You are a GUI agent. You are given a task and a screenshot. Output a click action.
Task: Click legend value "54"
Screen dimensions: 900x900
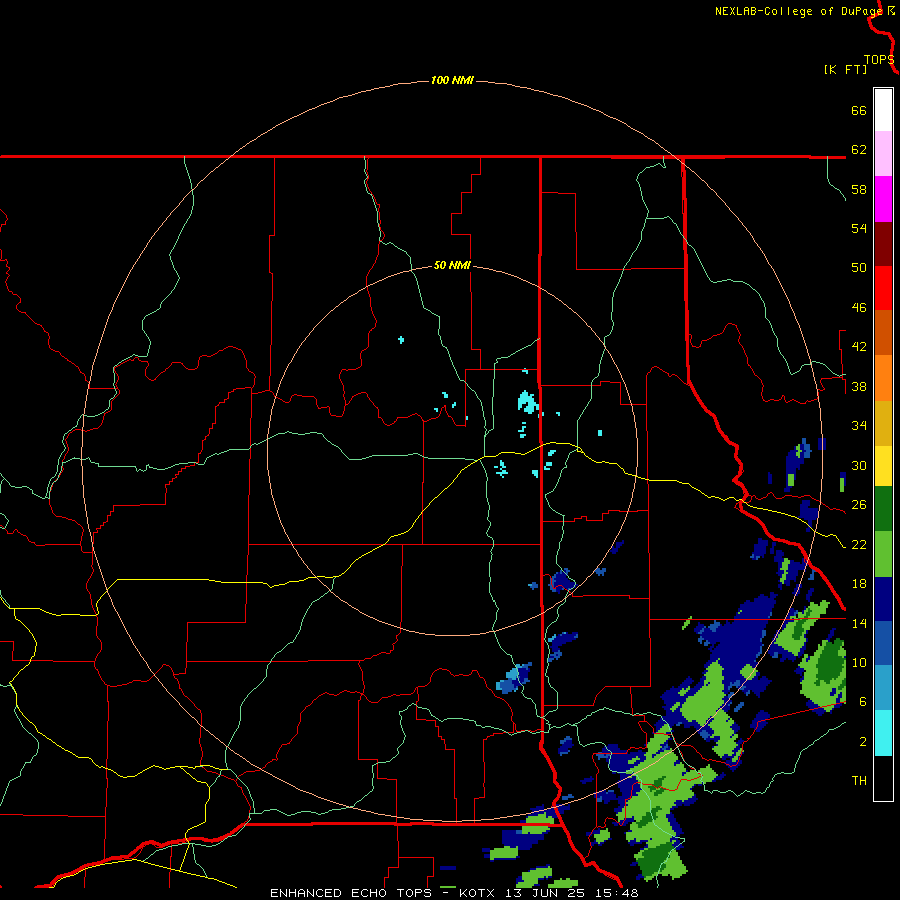859,228
